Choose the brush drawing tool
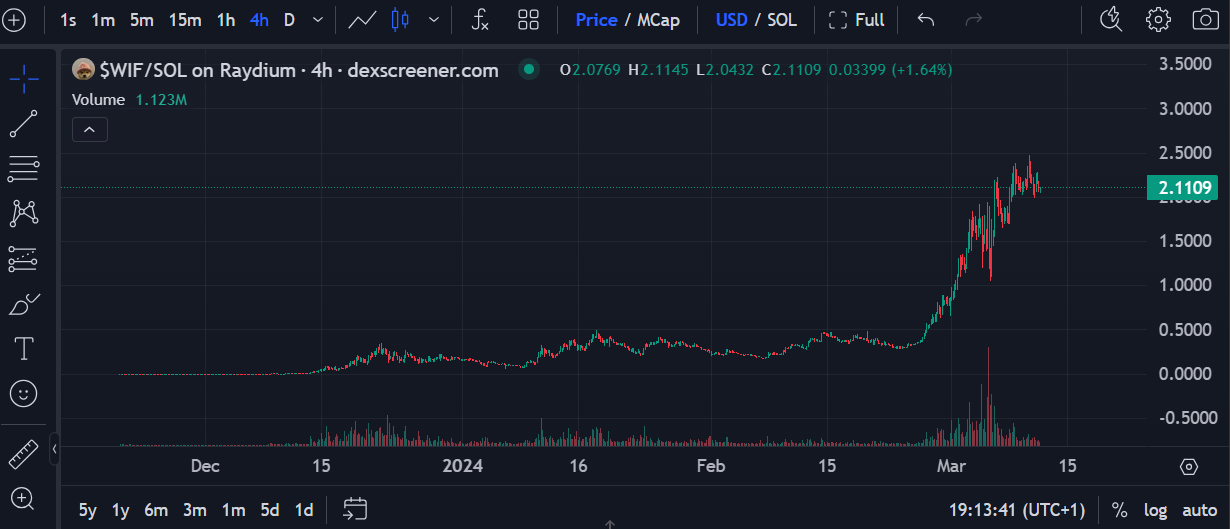This screenshot has height=529, width=1230. tap(23, 304)
